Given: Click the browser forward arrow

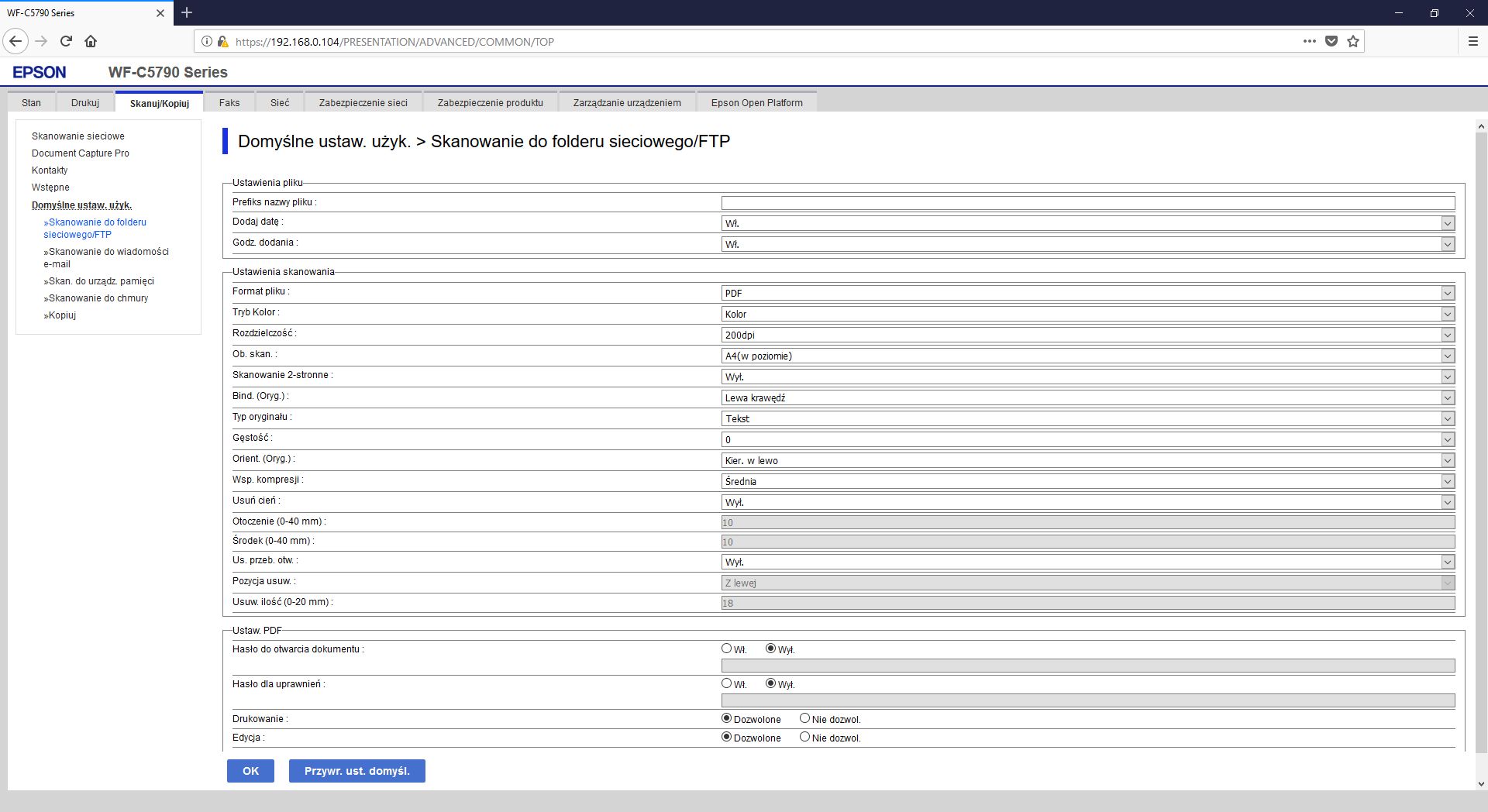Looking at the screenshot, I should point(42,41).
